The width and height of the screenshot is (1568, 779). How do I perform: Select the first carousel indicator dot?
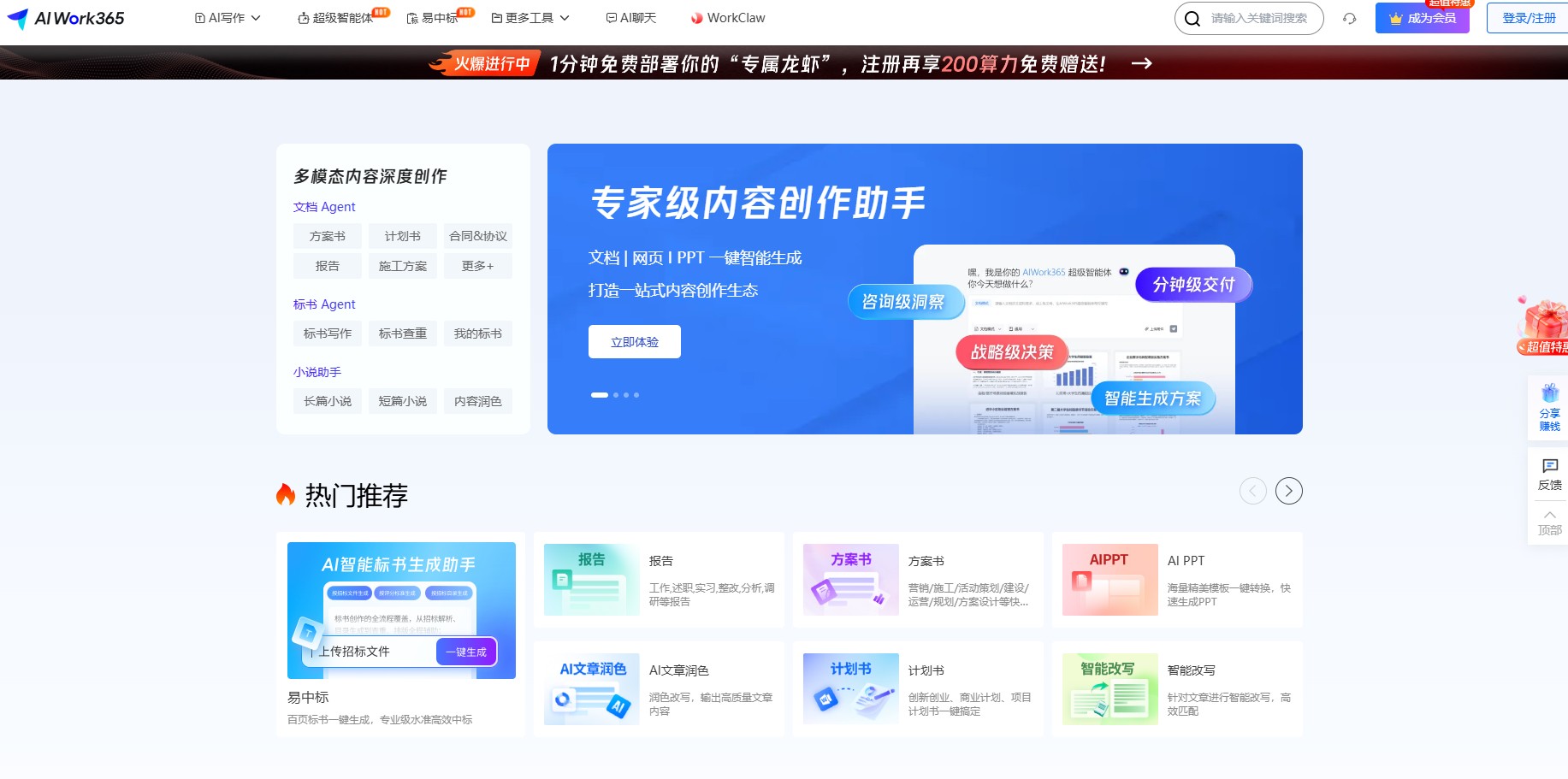[x=600, y=395]
